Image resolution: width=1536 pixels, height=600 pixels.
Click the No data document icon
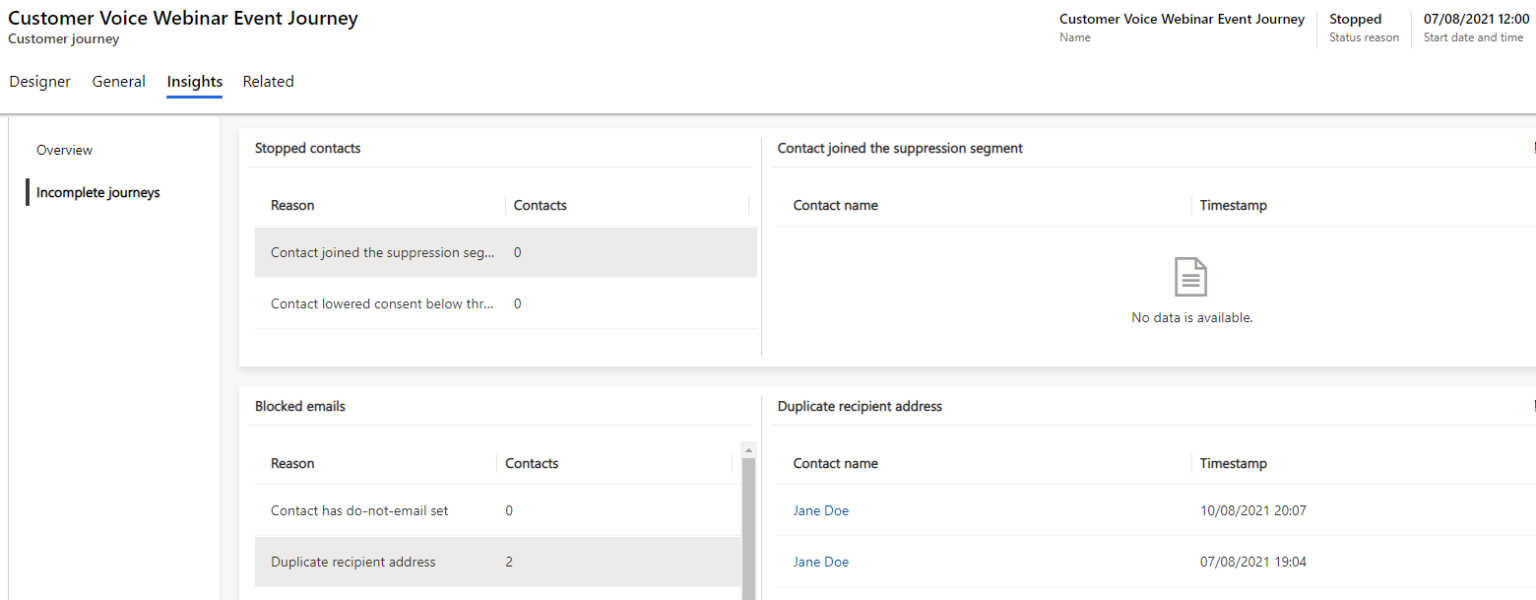(x=1191, y=277)
